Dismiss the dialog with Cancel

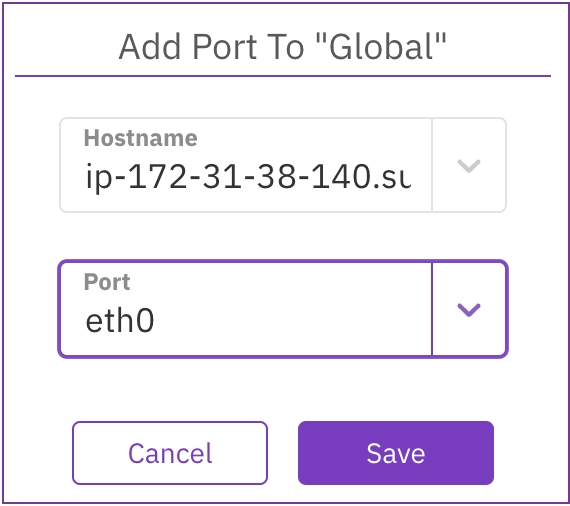click(x=170, y=453)
